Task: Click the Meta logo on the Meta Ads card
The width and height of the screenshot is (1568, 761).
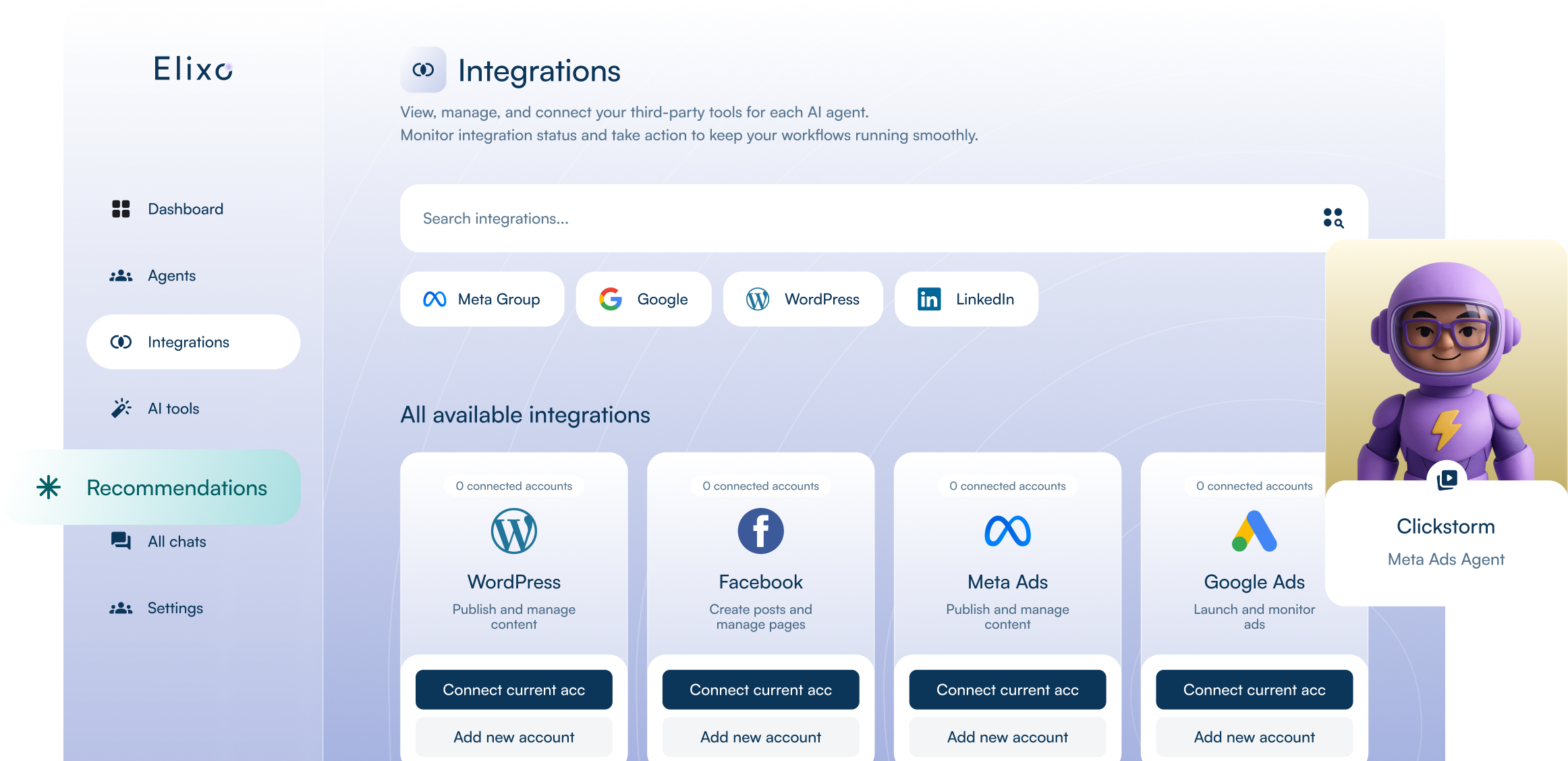Action: point(1007,531)
